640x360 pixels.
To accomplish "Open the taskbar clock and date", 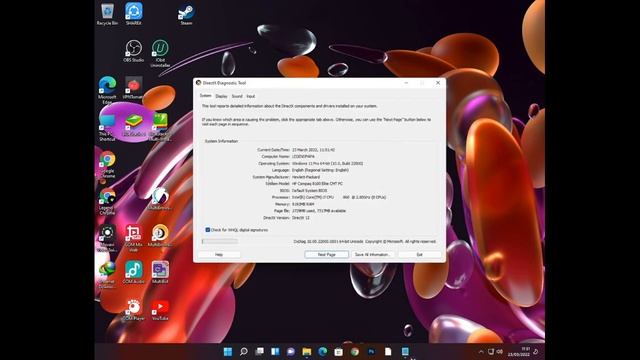I will tap(519, 351).
